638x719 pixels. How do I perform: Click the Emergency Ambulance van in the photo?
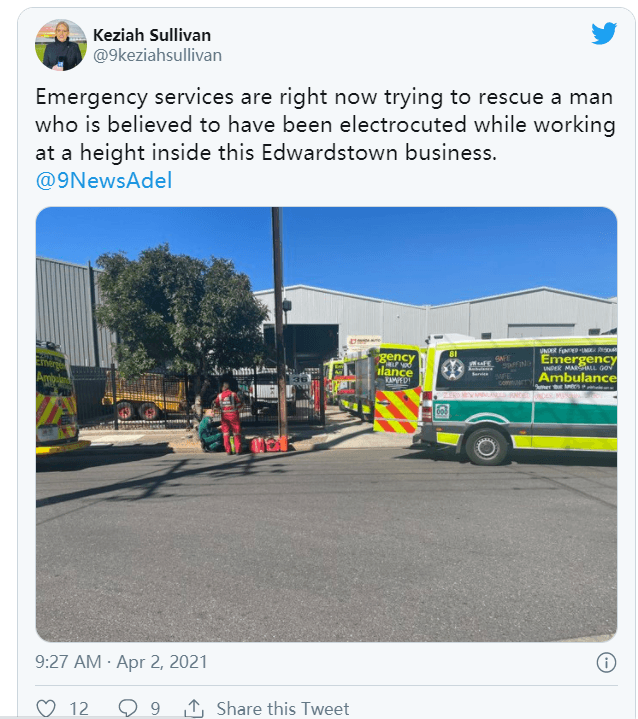tap(519, 400)
